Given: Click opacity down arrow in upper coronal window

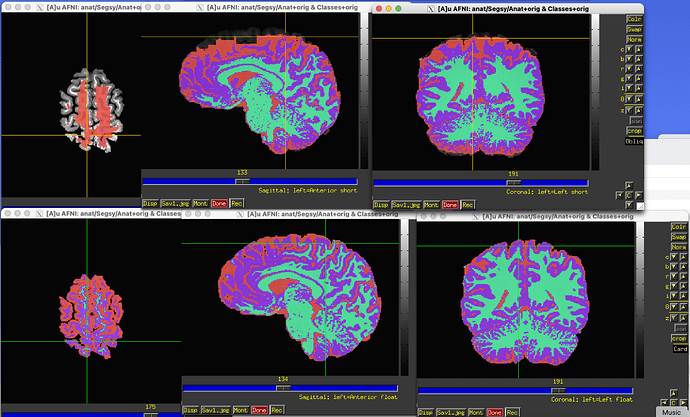Looking at the screenshot, I should 629,99.
